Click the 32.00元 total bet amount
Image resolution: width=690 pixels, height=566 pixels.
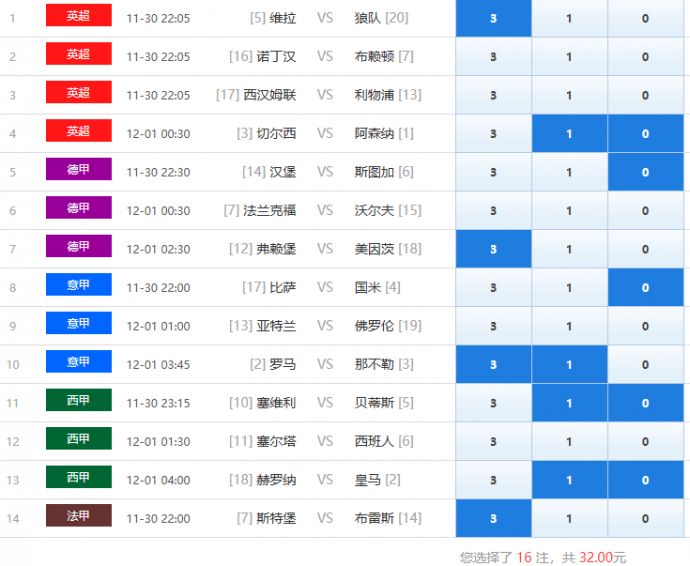[x=602, y=557]
